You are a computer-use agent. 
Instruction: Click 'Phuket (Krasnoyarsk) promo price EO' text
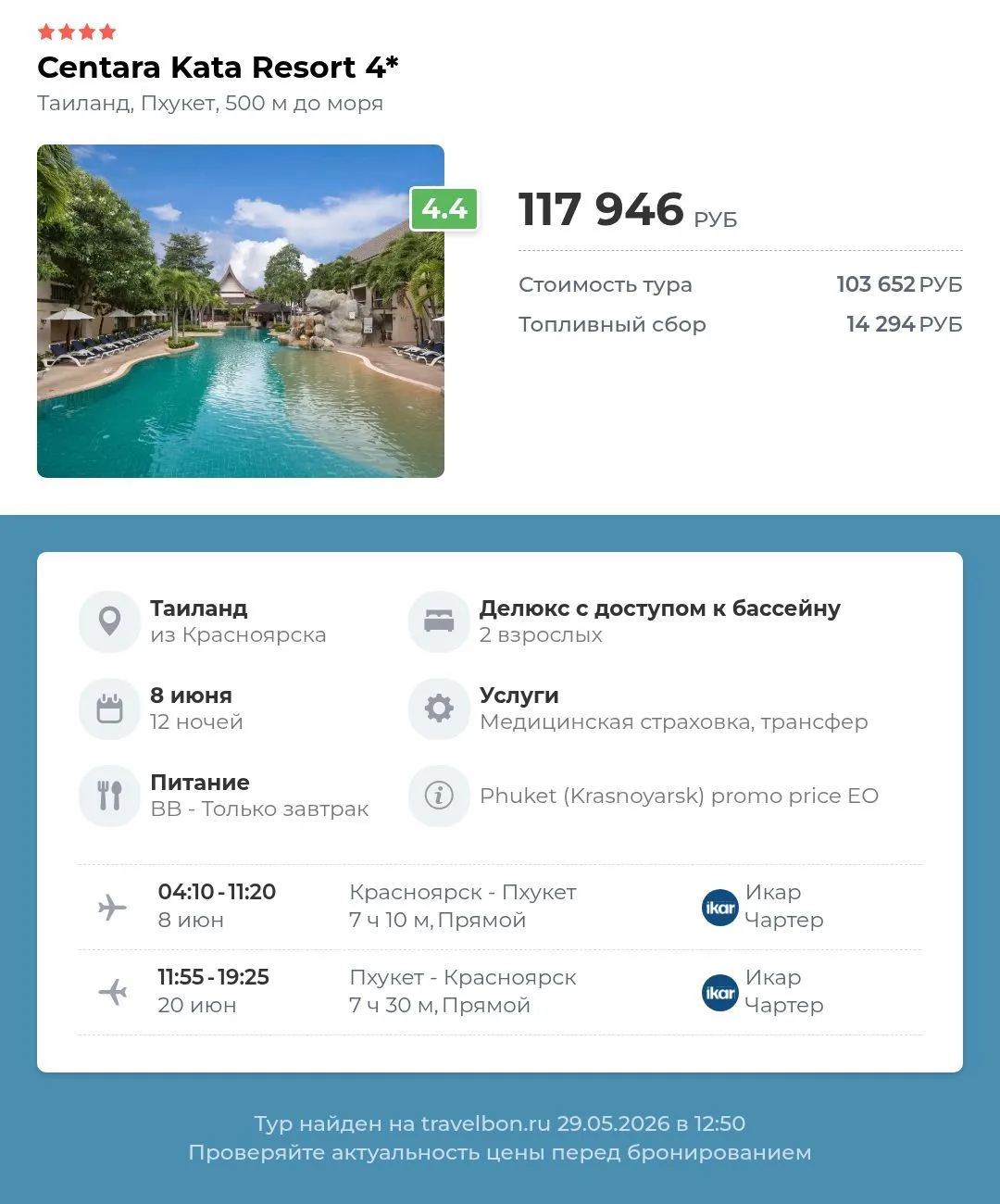pyautogui.click(x=679, y=796)
